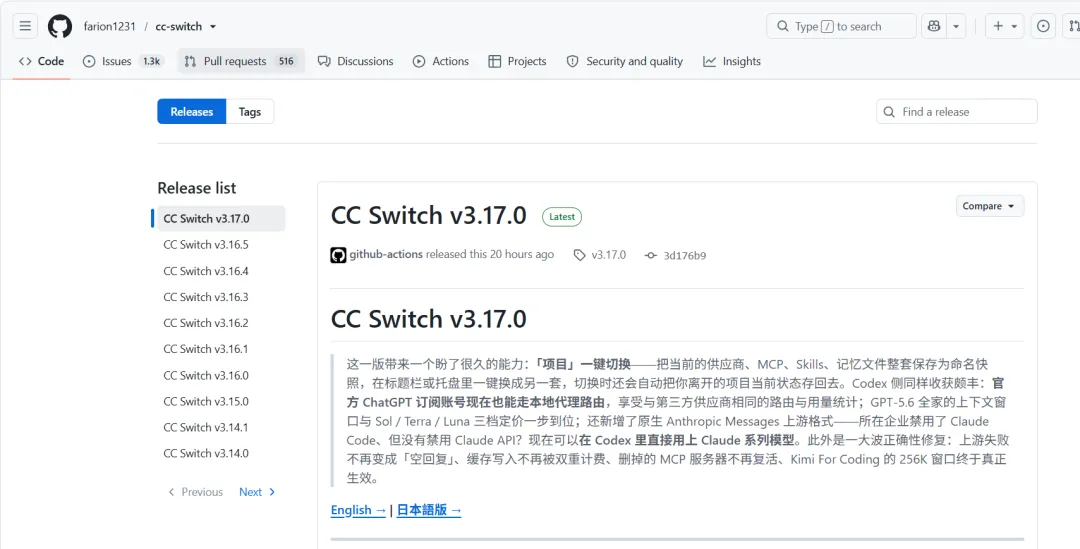Open the farion1231 owner profile link

click(x=110, y=26)
